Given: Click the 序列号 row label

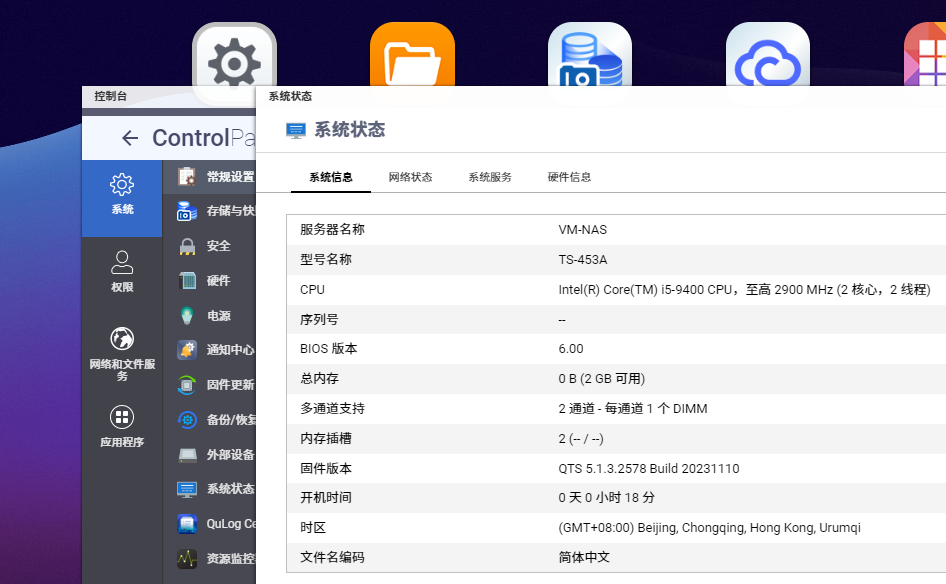Looking at the screenshot, I should [319, 319].
